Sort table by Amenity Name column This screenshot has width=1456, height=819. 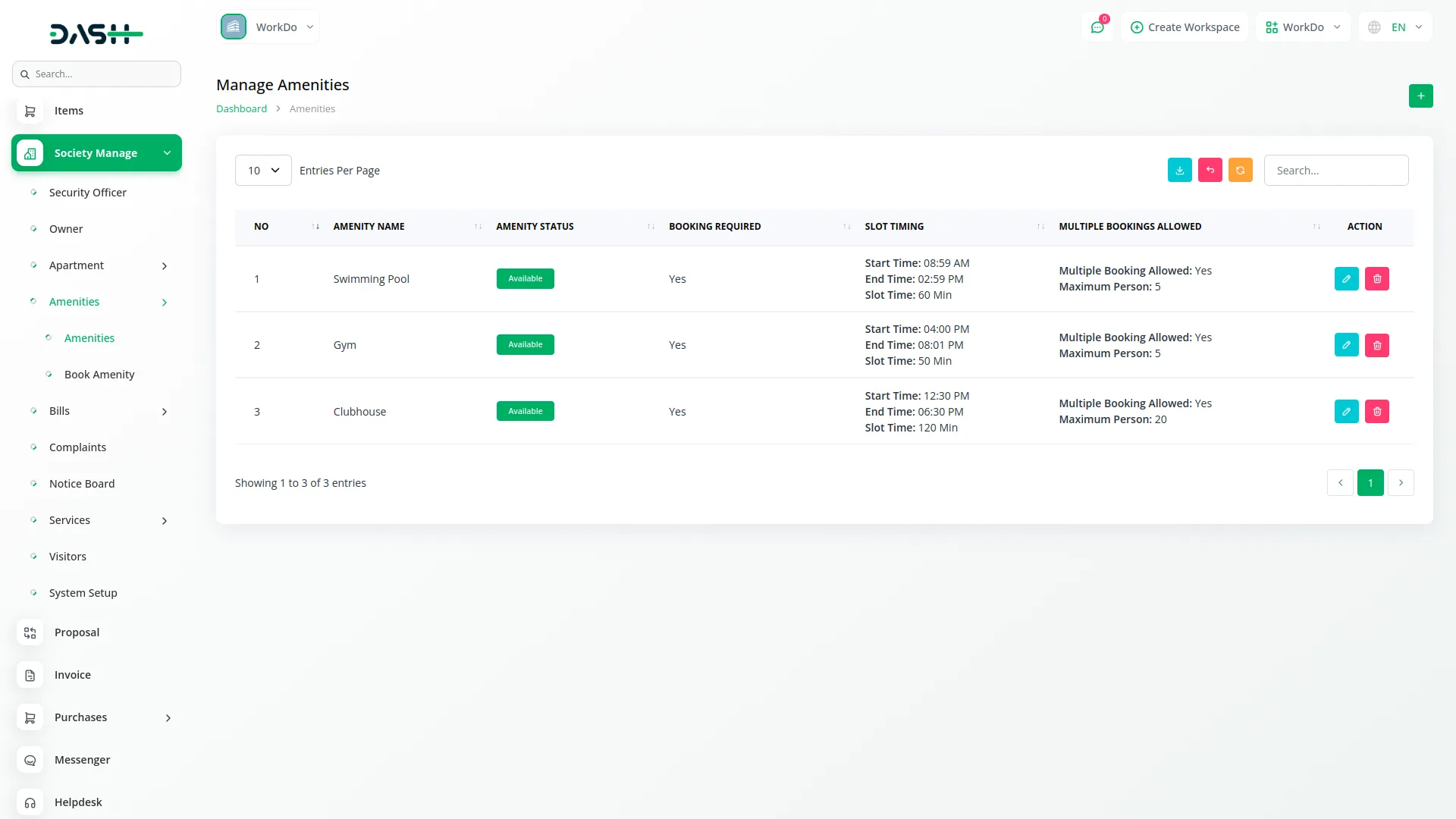click(369, 227)
